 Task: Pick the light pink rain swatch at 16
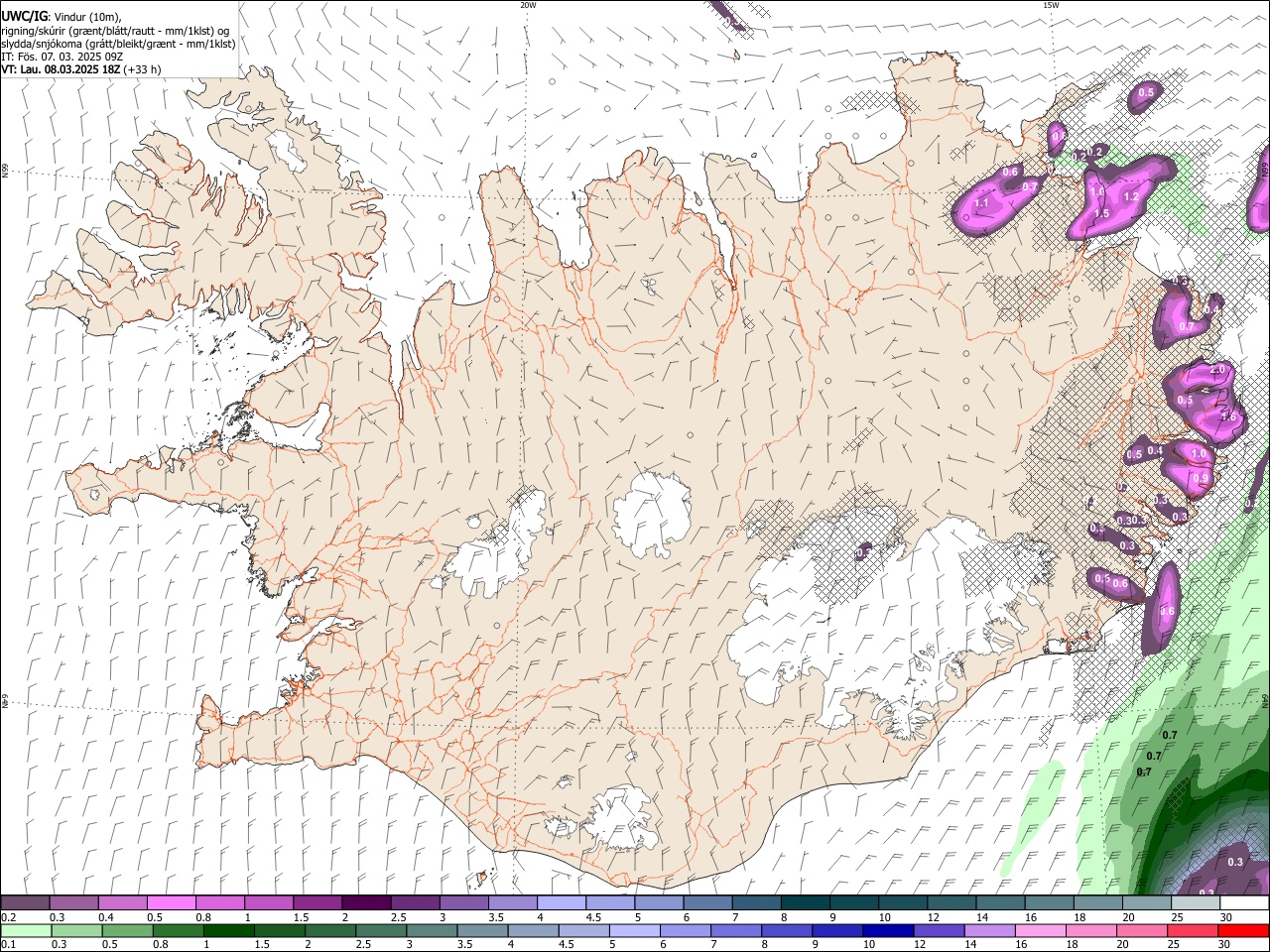tap(1039, 930)
